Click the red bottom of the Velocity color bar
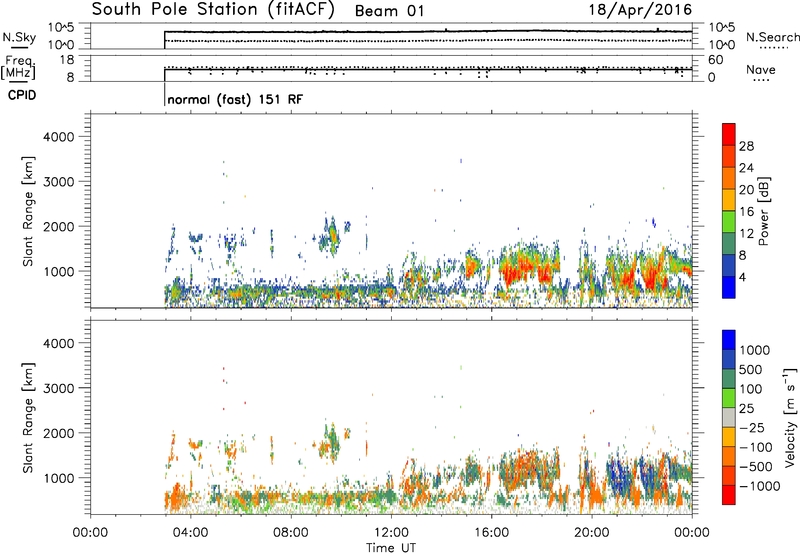Viewport: 800px width, 554px height. (x=729, y=496)
